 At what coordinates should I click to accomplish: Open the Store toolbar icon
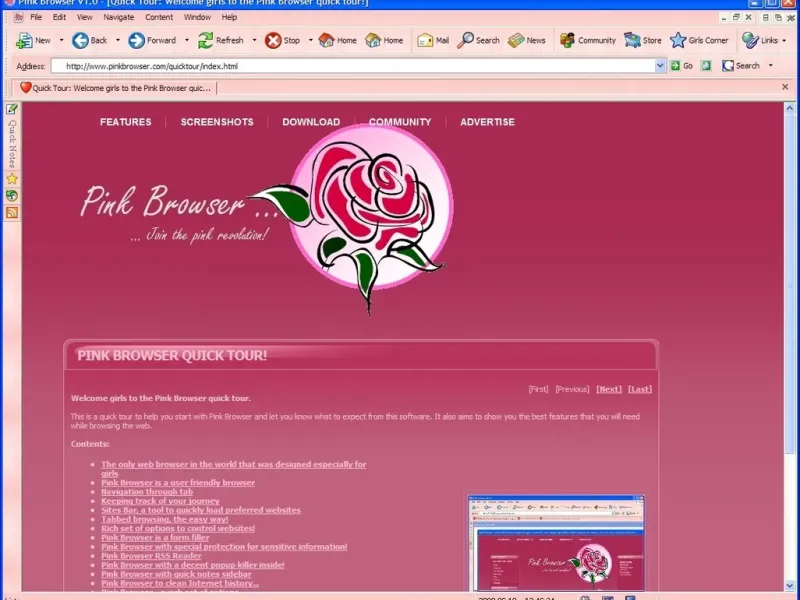(x=632, y=40)
